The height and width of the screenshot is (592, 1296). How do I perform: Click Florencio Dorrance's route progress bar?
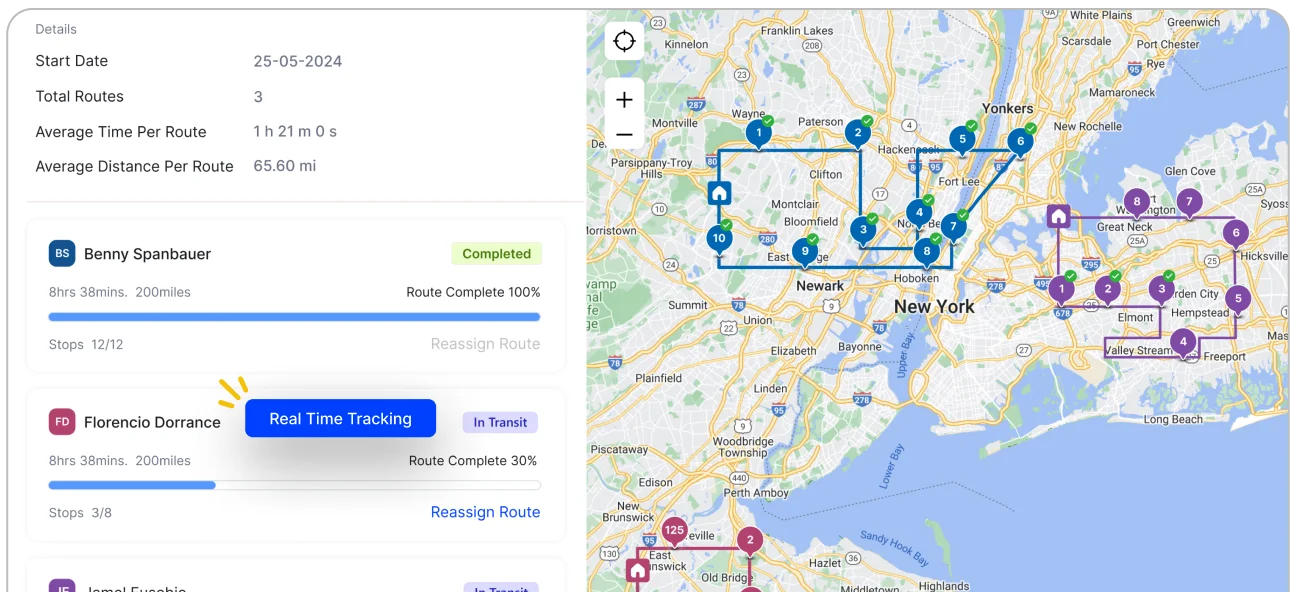(x=295, y=485)
